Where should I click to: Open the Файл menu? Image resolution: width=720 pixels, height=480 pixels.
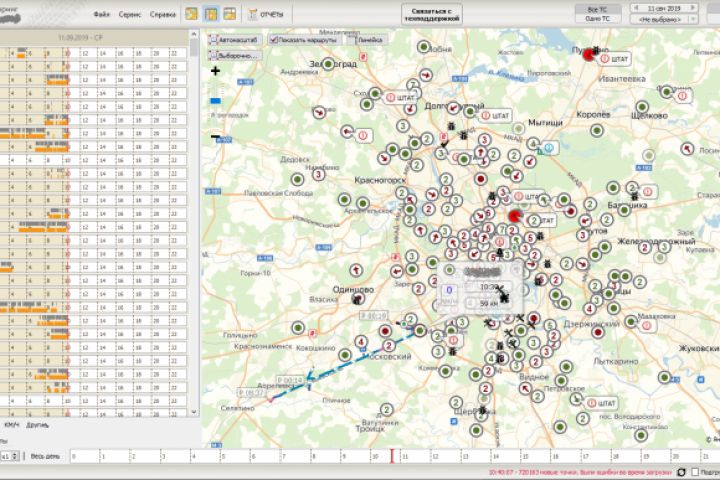tap(102, 15)
